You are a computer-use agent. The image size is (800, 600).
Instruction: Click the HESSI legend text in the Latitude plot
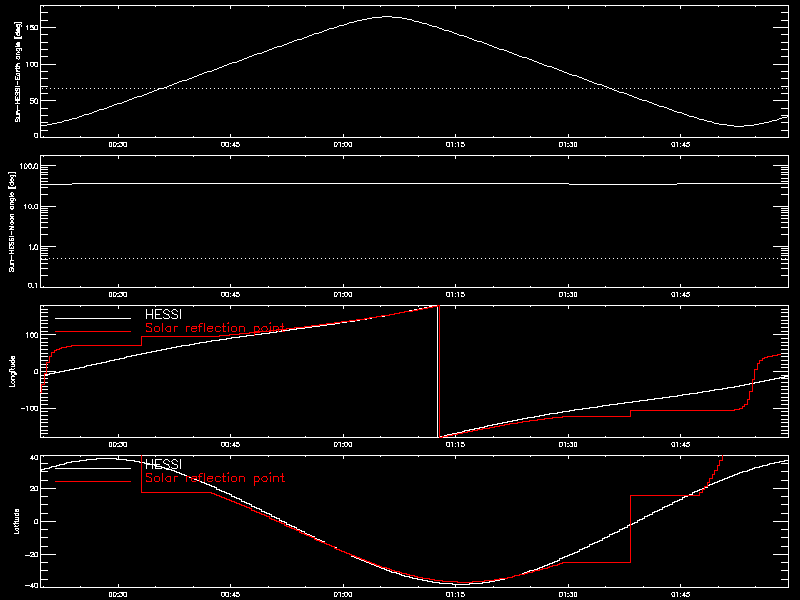pyautogui.click(x=163, y=464)
